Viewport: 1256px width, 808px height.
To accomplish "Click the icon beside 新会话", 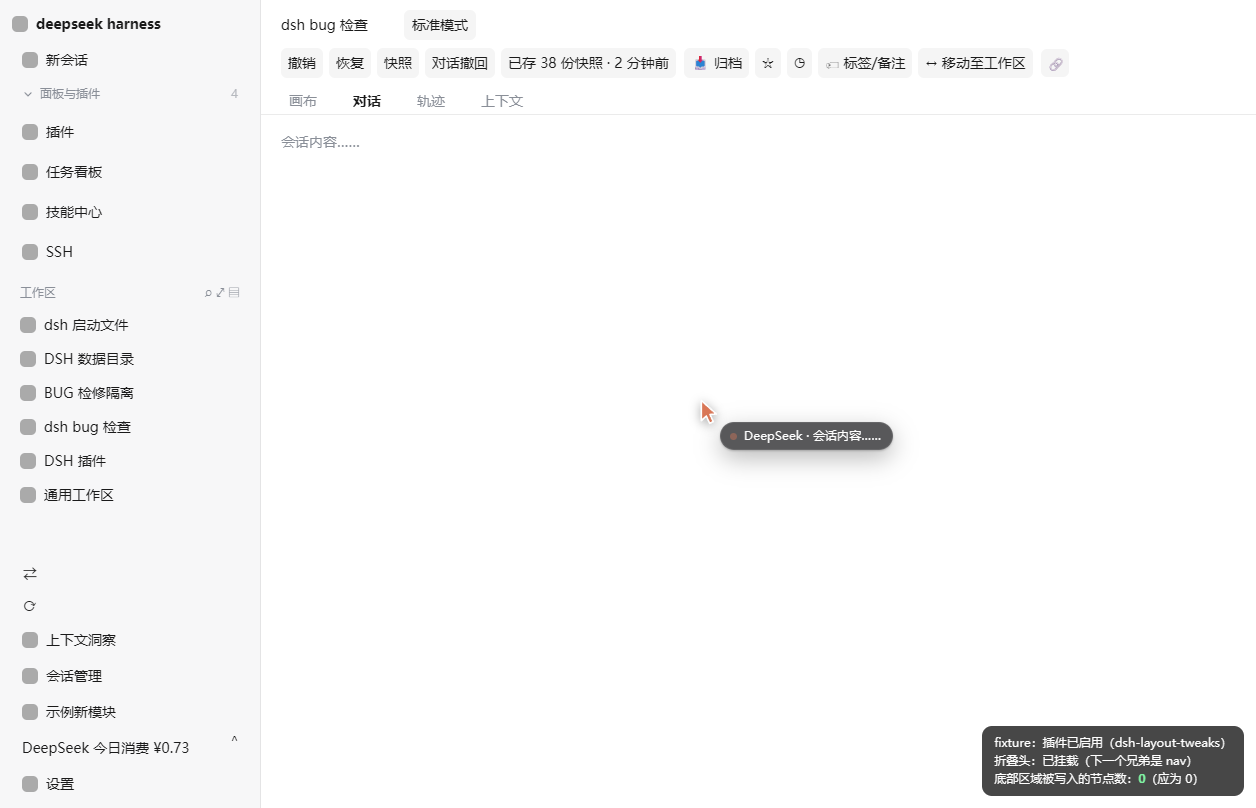I will (x=30, y=60).
